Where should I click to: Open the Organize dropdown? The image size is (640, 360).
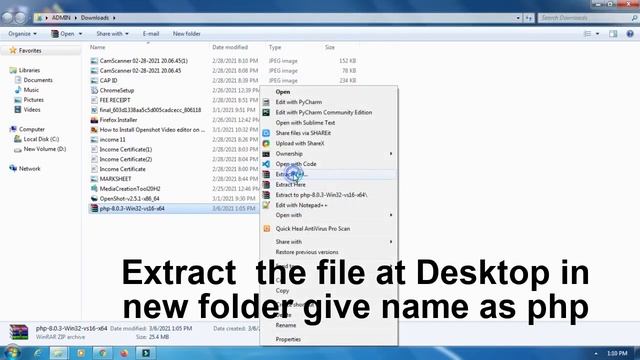coord(22,34)
